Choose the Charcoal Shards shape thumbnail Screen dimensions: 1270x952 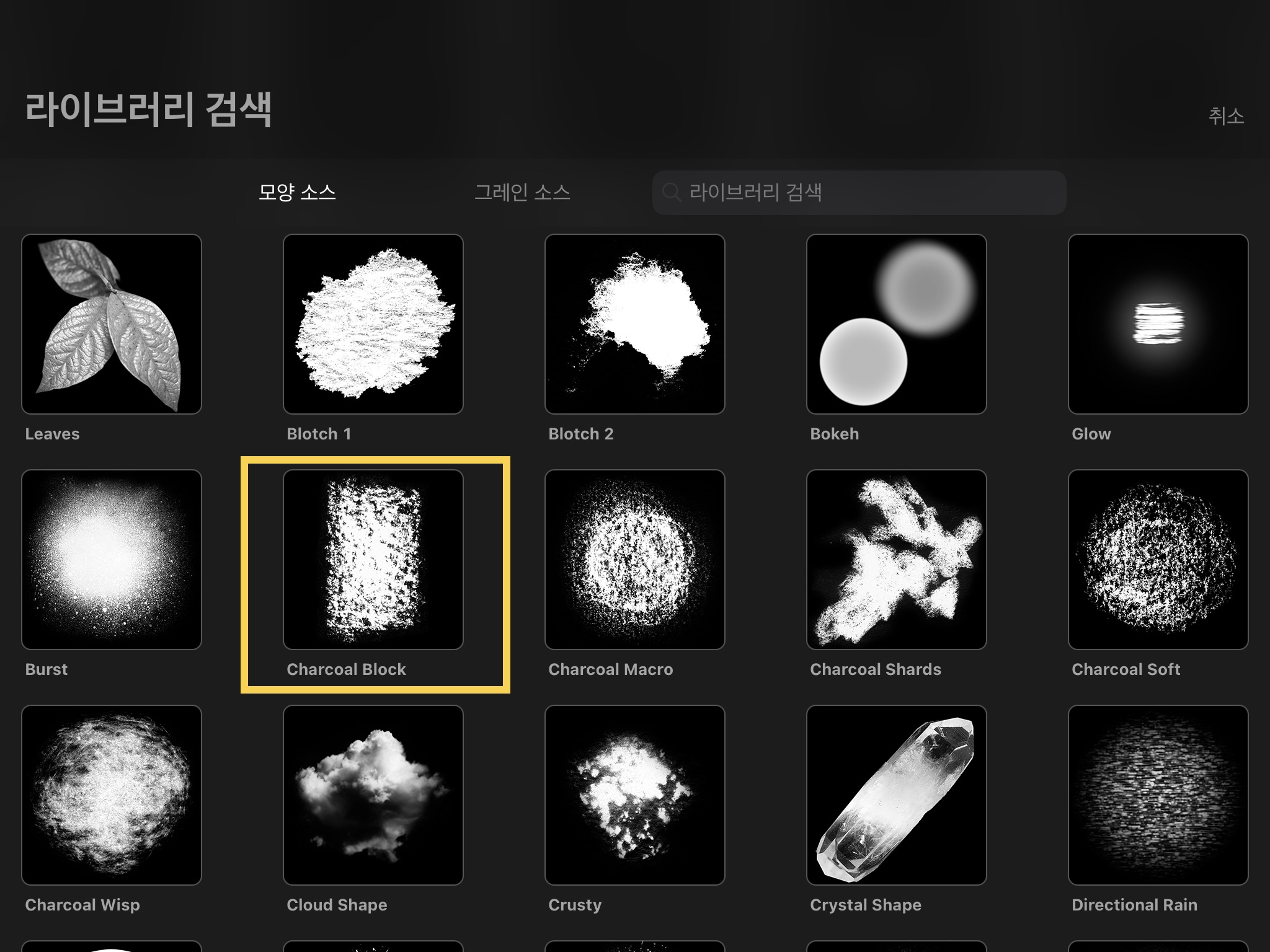tap(897, 559)
